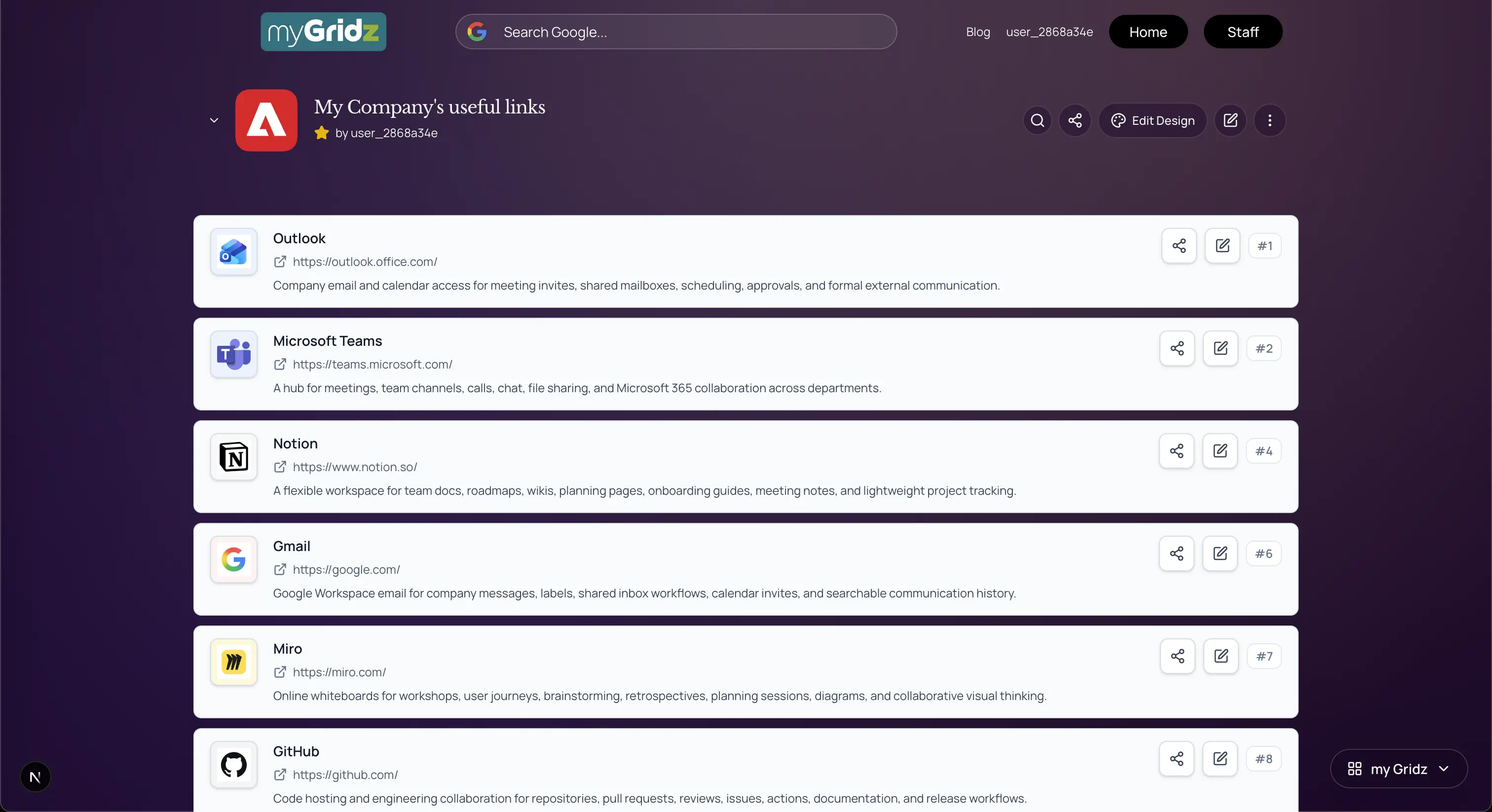
Task: Click the Gmail Google Workspace description
Action: [x=644, y=593]
